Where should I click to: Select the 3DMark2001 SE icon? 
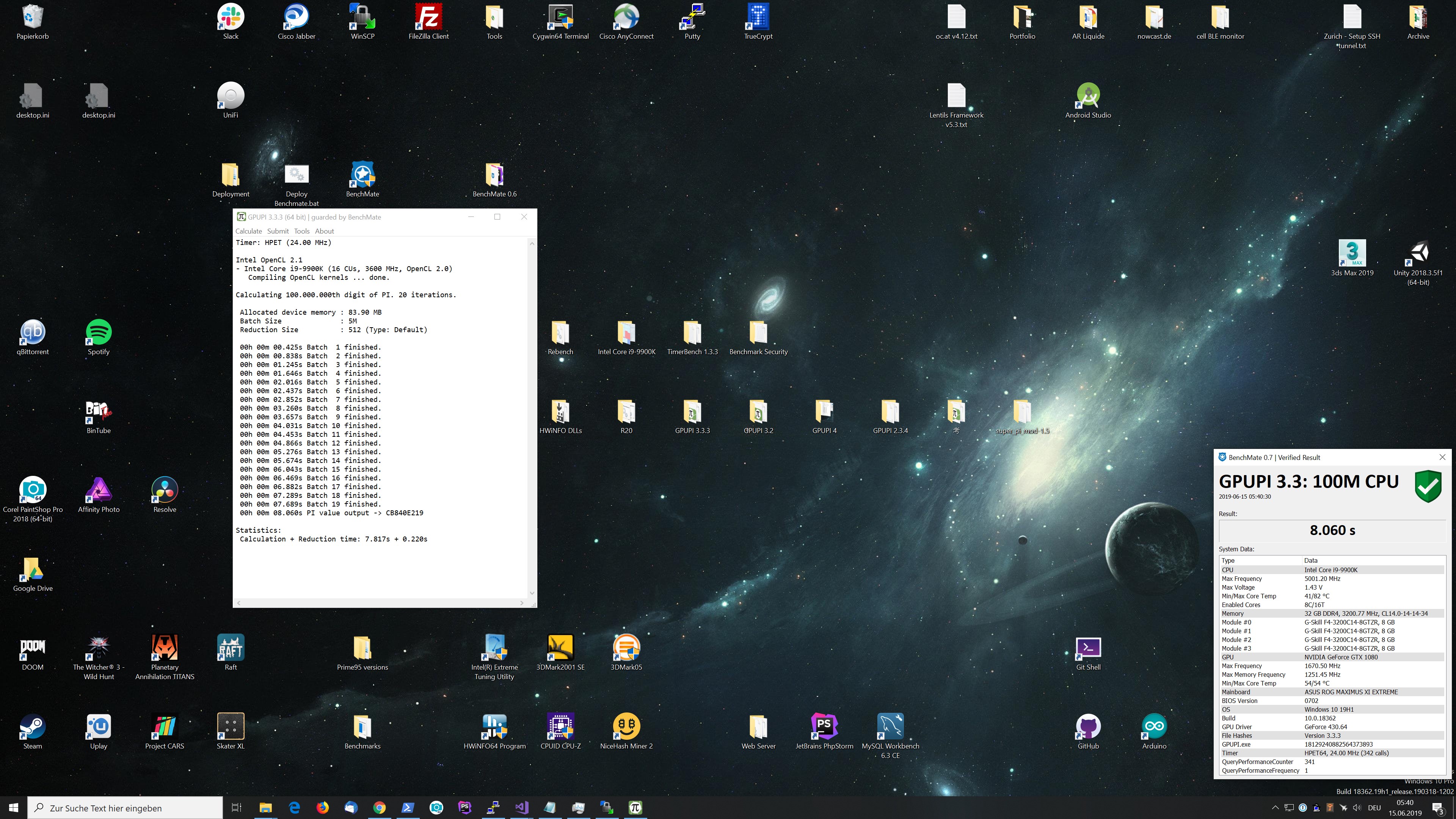click(560, 653)
